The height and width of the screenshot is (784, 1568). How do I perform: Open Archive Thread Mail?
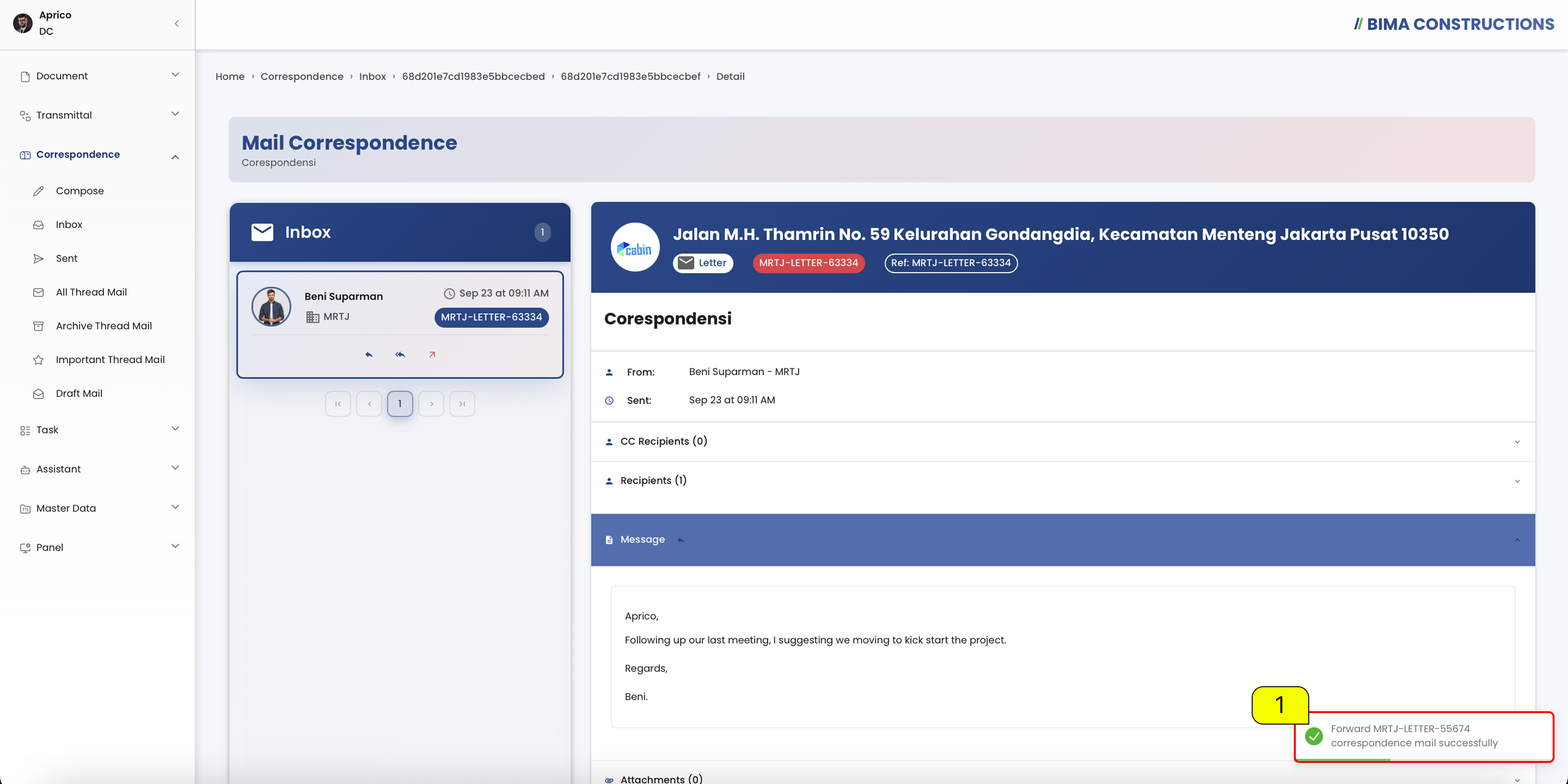click(104, 326)
